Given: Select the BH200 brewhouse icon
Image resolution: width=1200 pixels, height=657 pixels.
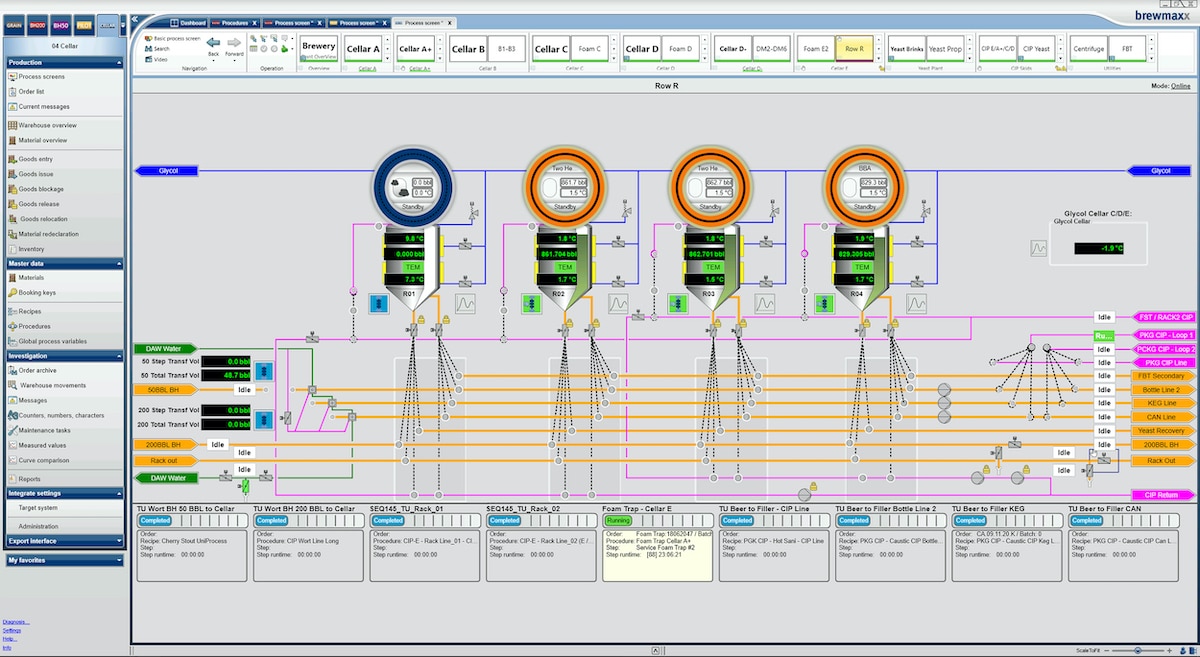Looking at the screenshot, I should coord(37,24).
